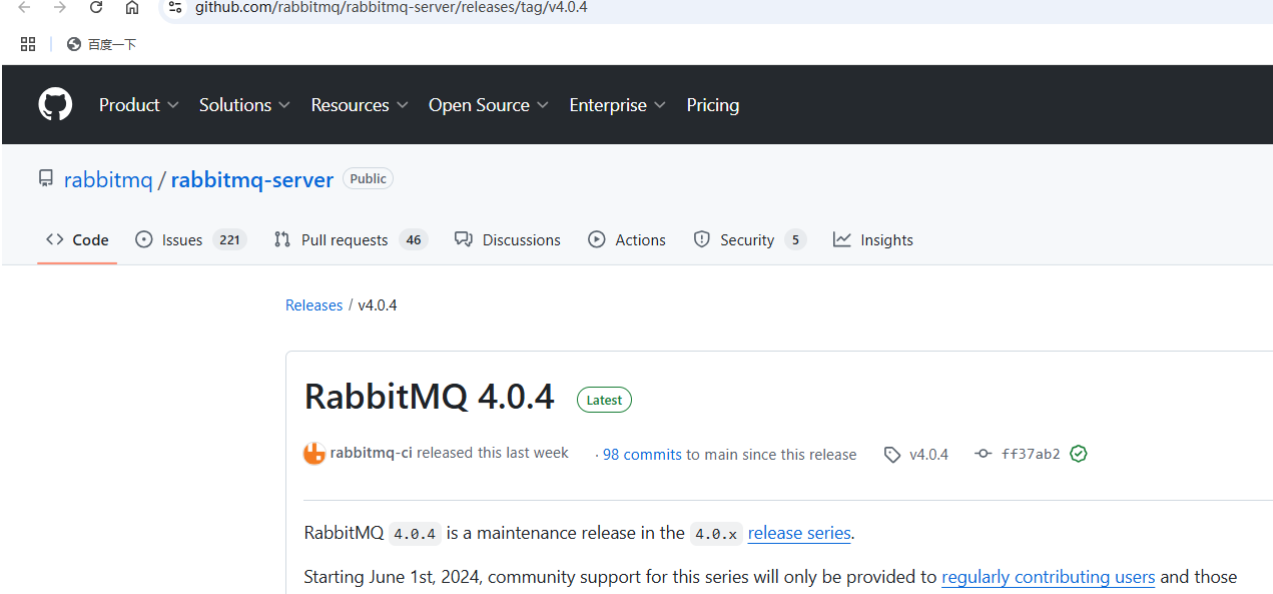Expand the Resources menu

(x=359, y=105)
